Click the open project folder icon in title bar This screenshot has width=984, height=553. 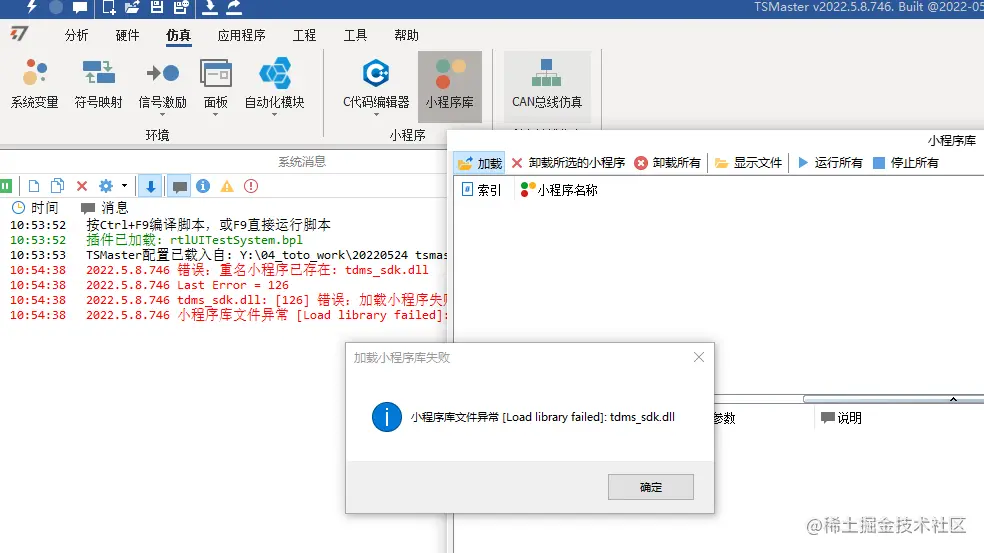[132, 7]
